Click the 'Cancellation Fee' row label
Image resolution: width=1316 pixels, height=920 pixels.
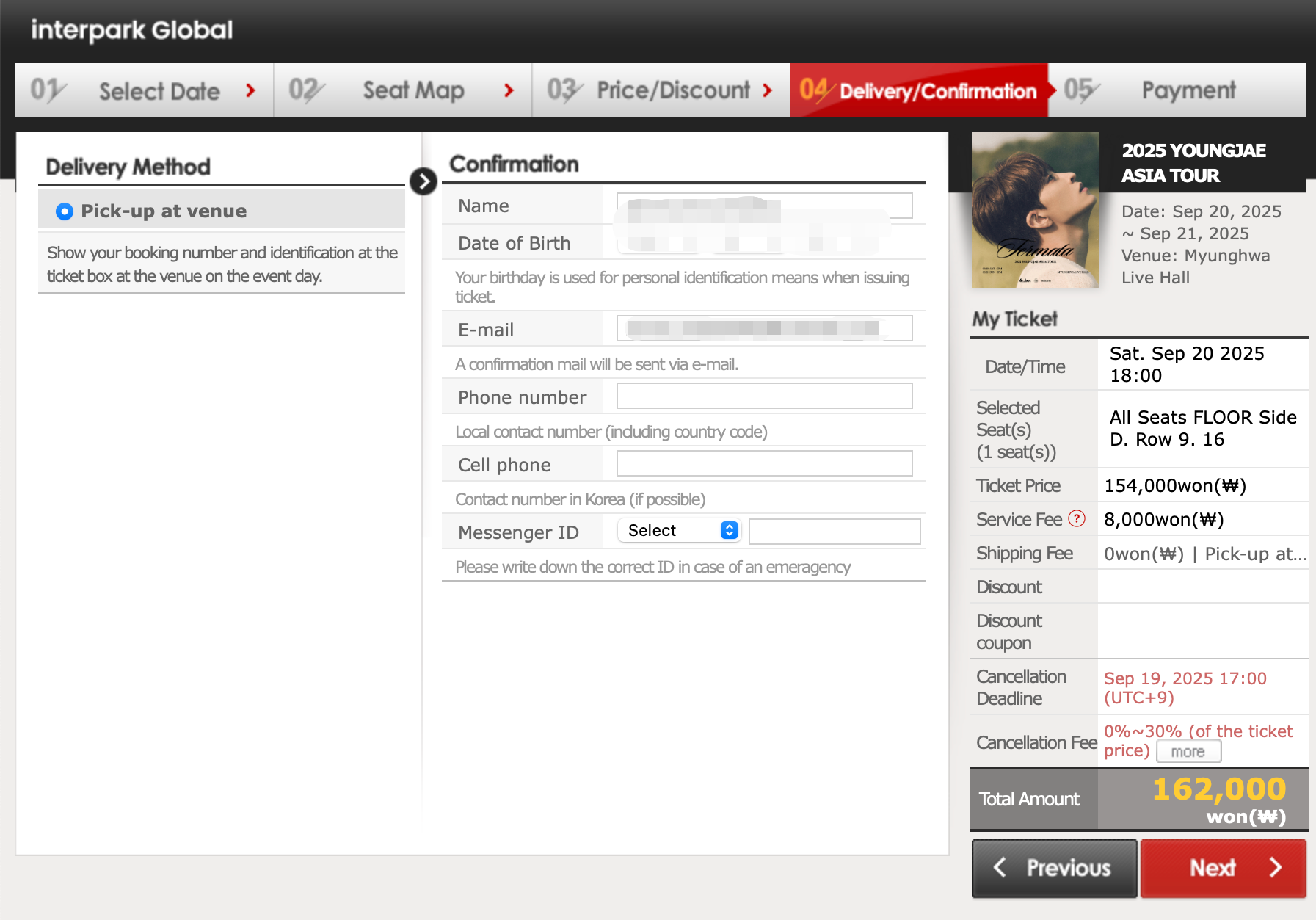click(x=1036, y=742)
